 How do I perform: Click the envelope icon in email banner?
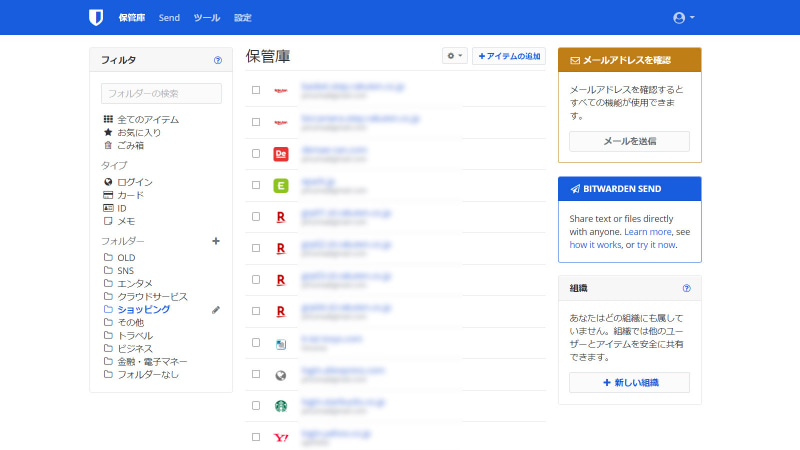[x=575, y=60]
